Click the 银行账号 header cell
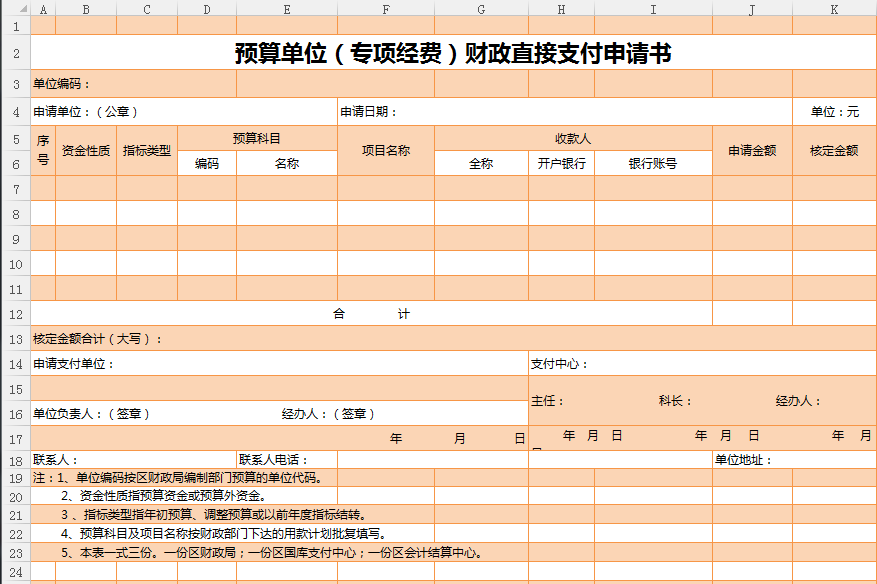The width and height of the screenshot is (877, 584). [x=652, y=163]
